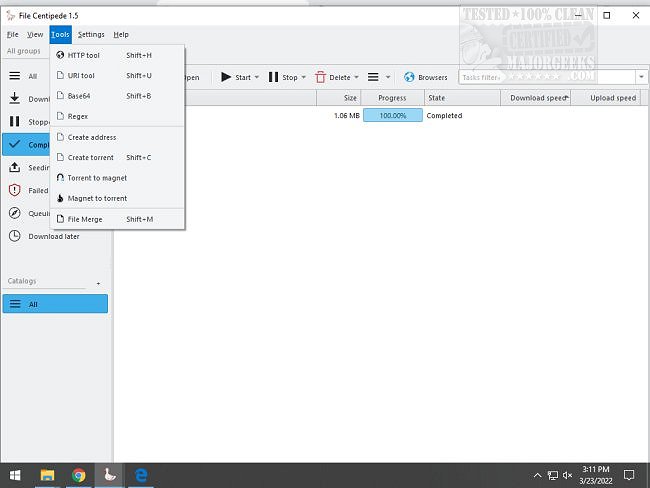Click the Failed shield icon in sidebar

[x=15, y=190]
